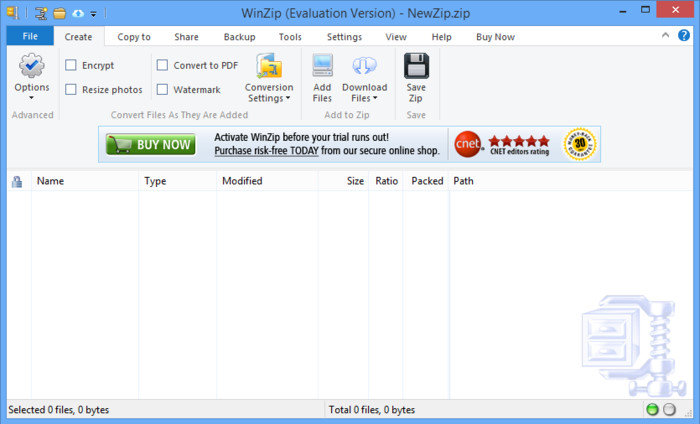Click the quick access zip list icon
Viewport: 700px width, 424px height.
point(41,13)
